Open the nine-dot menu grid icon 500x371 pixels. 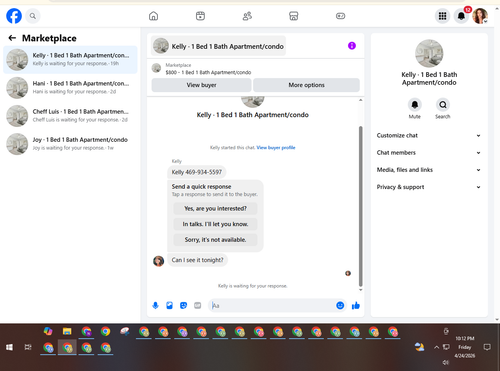[442, 16]
